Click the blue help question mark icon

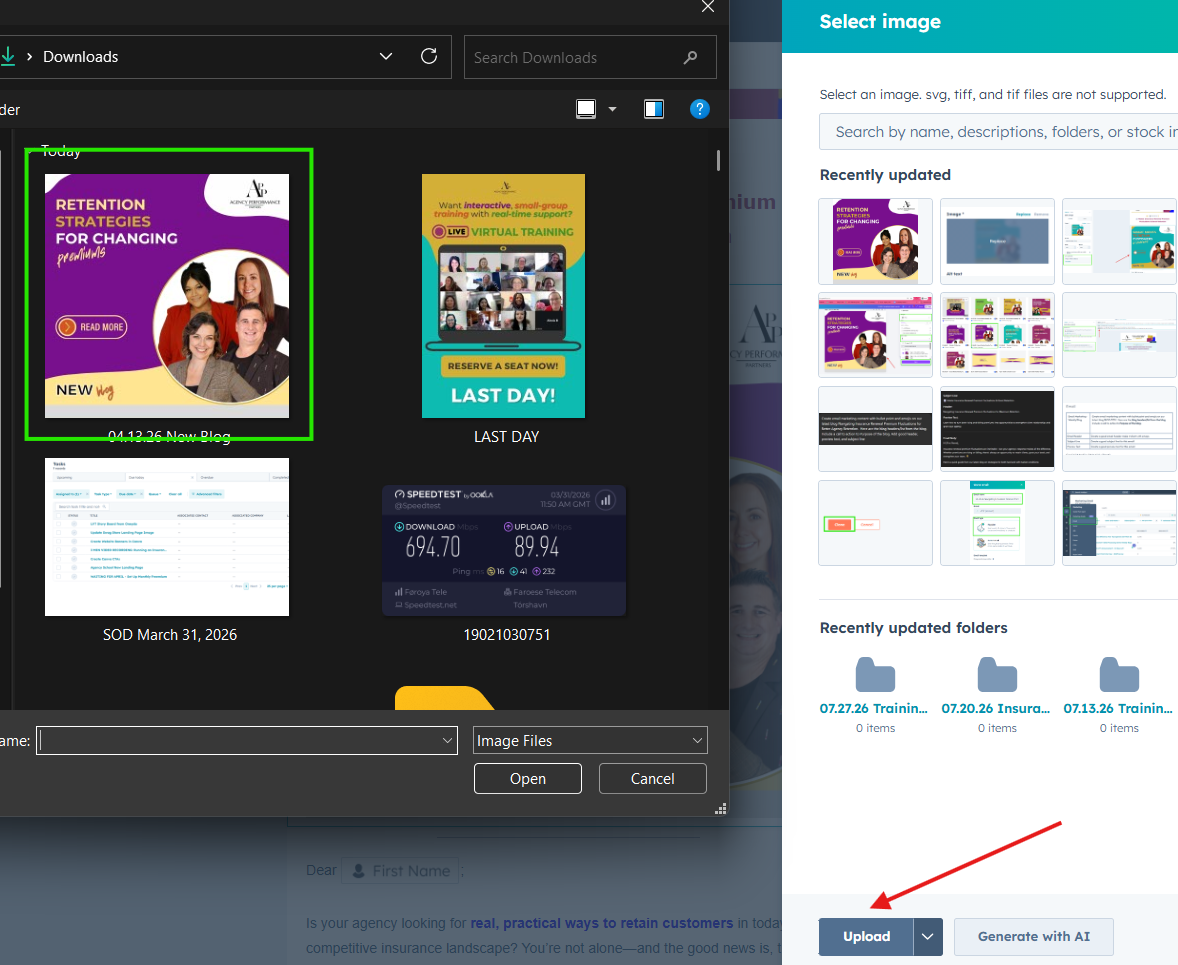700,109
